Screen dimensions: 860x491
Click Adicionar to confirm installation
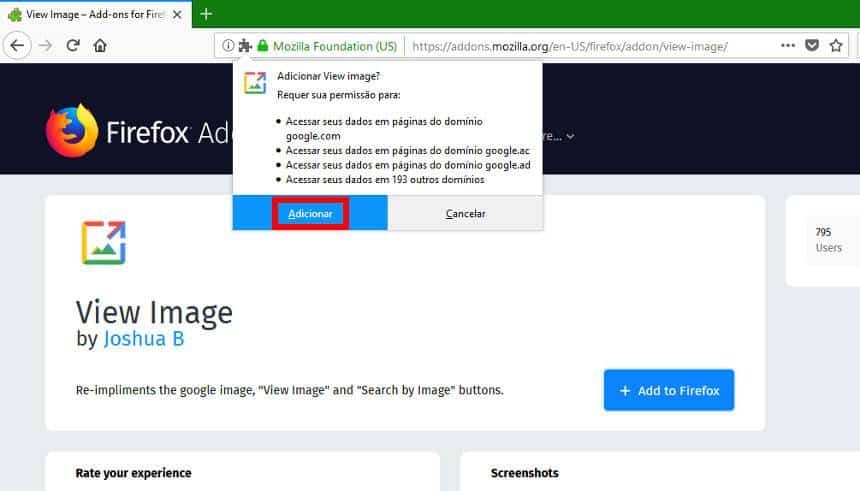coord(310,214)
